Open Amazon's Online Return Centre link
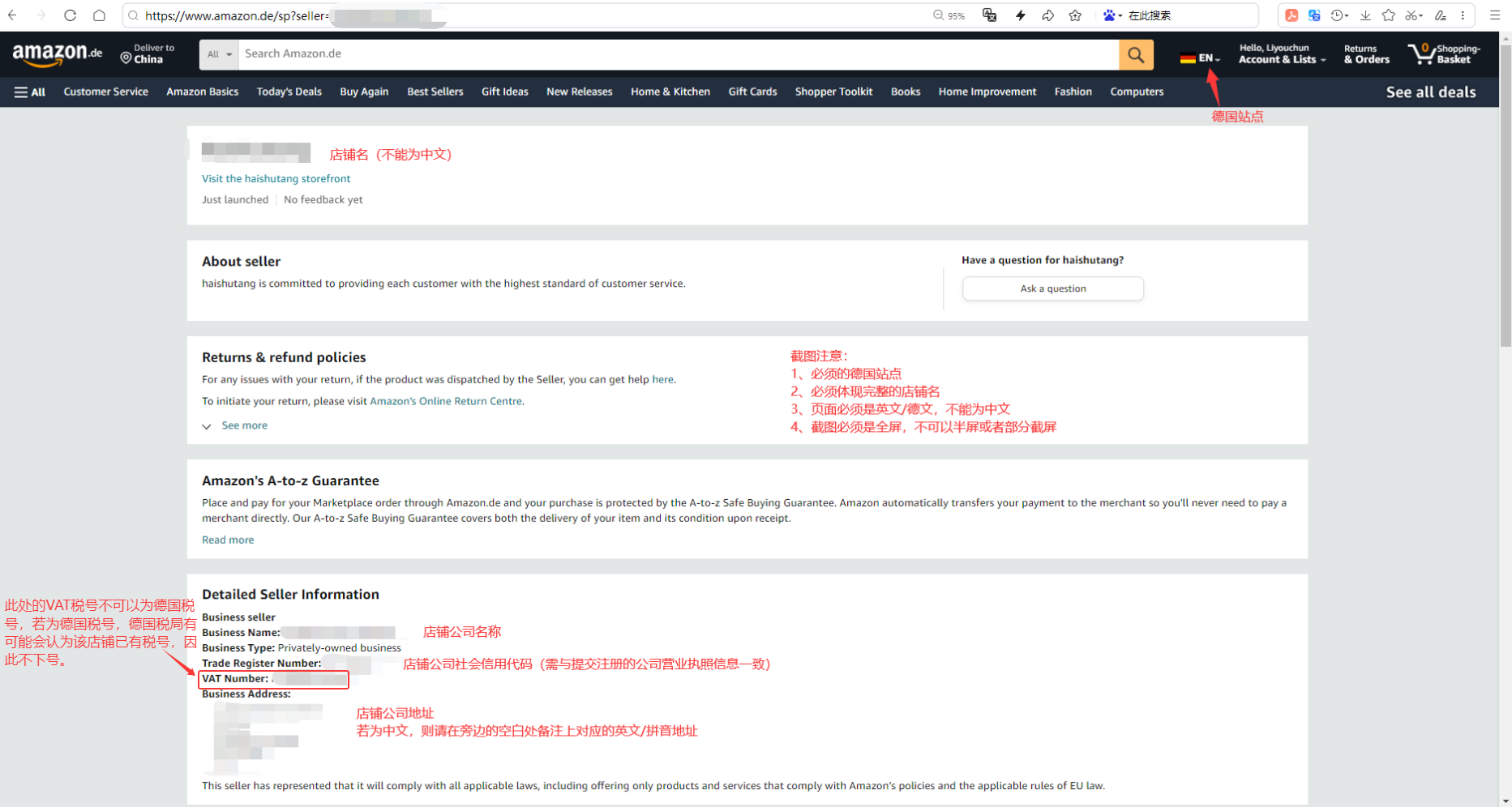Image resolution: width=1512 pixels, height=807 pixels. pos(446,401)
